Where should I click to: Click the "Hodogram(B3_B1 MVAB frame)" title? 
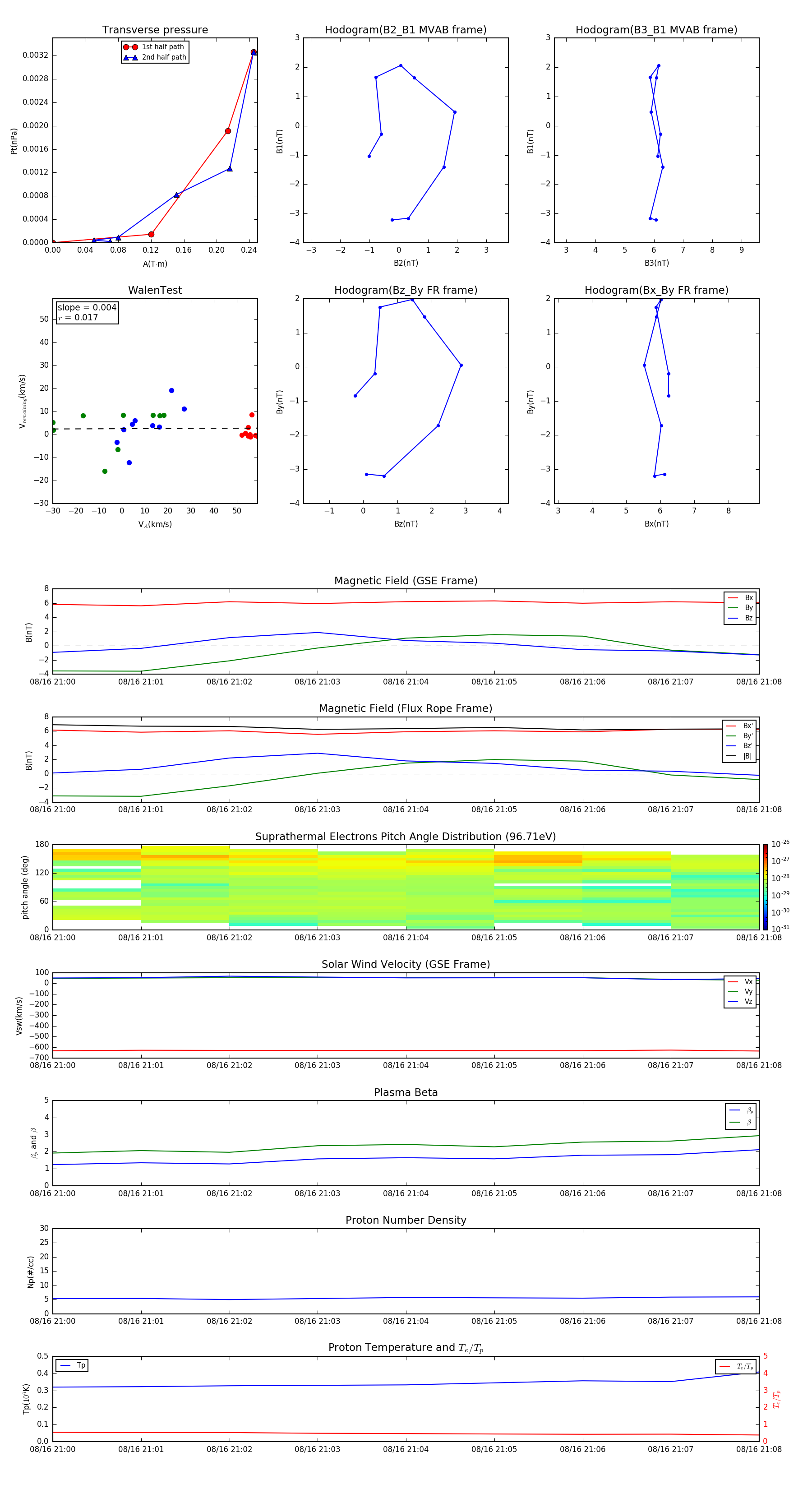click(x=656, y=30)
